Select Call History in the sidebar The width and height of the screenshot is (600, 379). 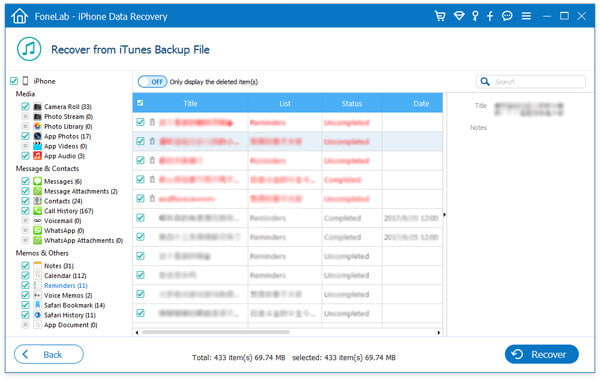pos(68,211)
